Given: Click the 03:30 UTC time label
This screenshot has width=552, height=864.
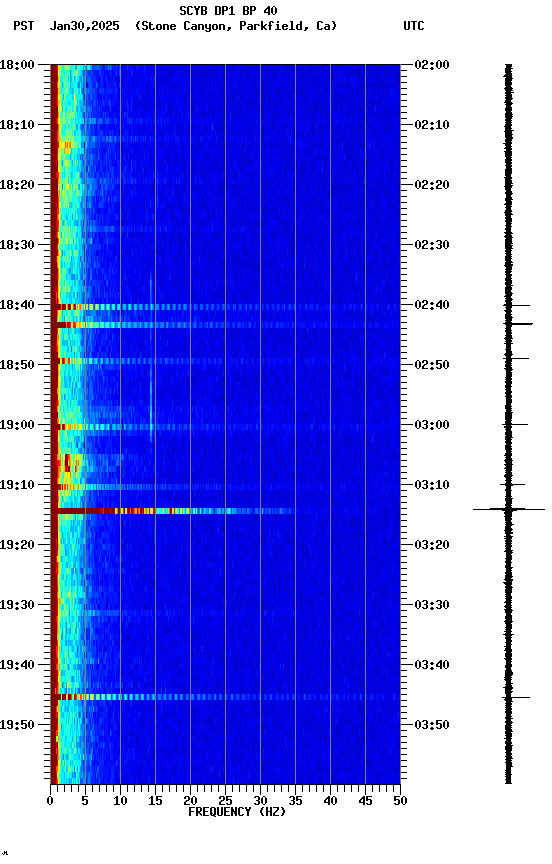Looking at the screenshot, I should tap(432, 606).
